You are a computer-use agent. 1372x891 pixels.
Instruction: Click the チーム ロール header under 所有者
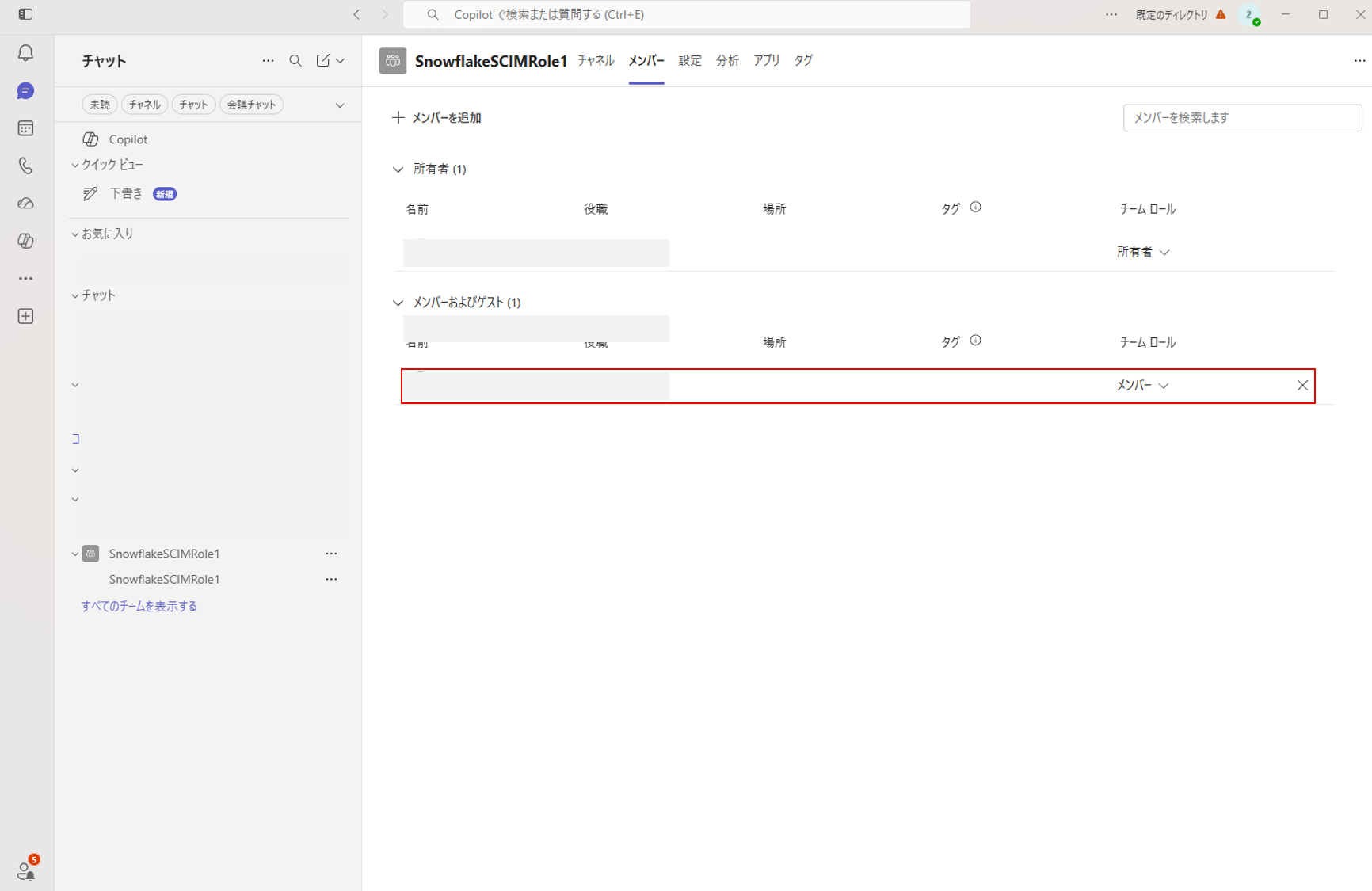pos(1148,209)
